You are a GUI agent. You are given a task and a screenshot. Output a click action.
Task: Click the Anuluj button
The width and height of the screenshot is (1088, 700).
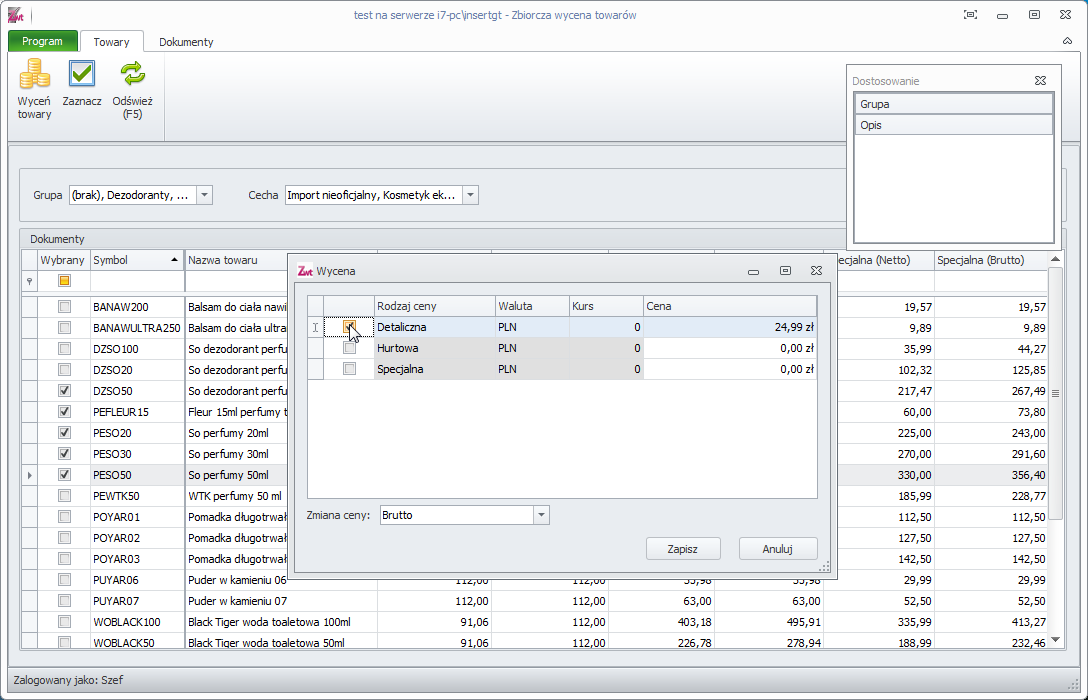(x=778, y=549)
